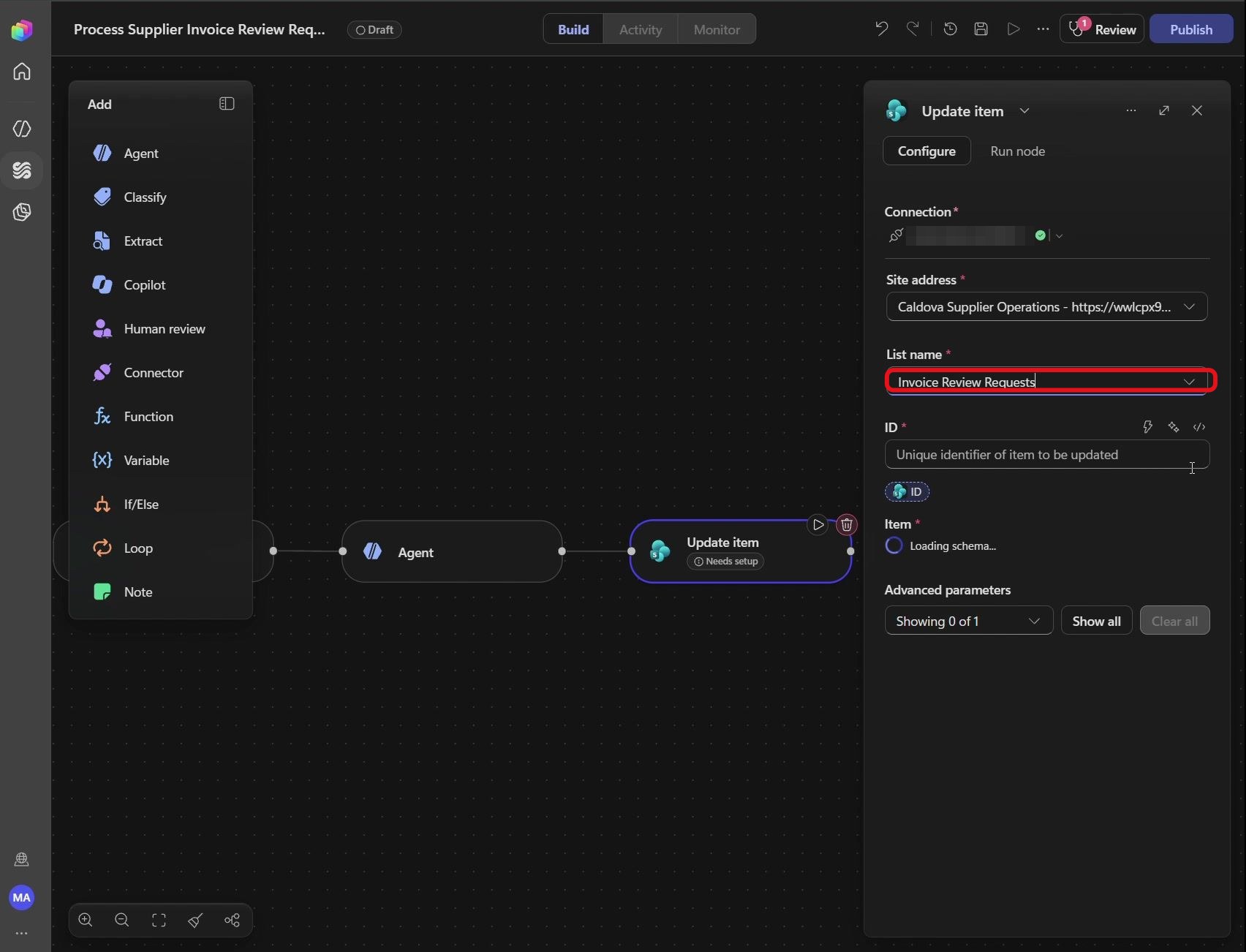Viewport: 1246px width, 952px height.
Task: Click the app logo in the sidebar
Action: click(22, 30)
